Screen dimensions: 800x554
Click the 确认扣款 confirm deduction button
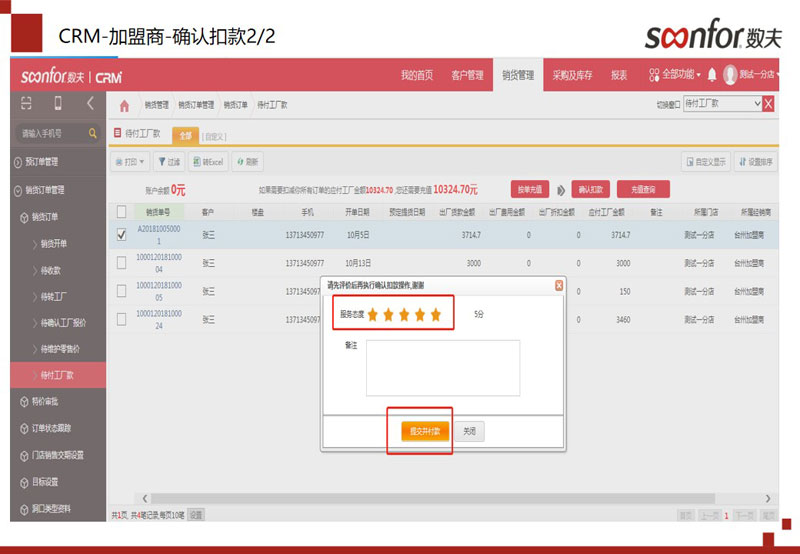(x=590, y=189)
